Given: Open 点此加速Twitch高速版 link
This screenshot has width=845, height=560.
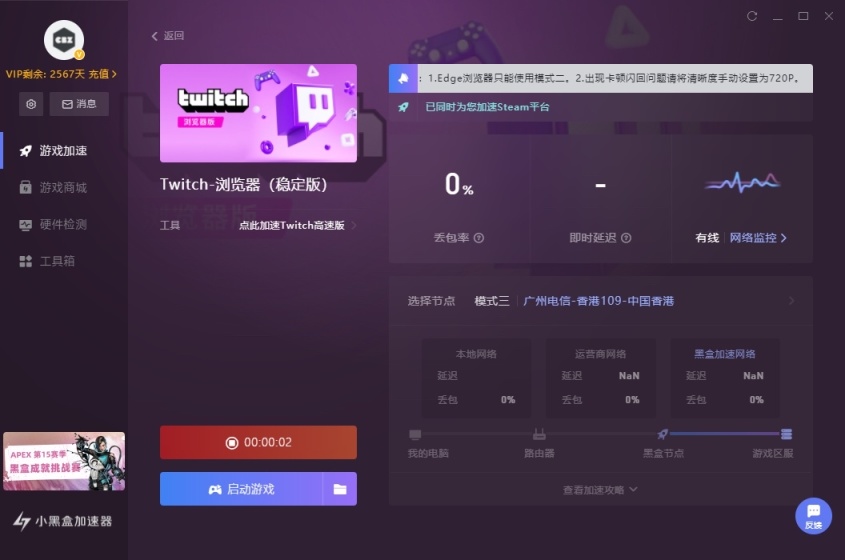Looking at the screenshot, I should tap(292, 225).
